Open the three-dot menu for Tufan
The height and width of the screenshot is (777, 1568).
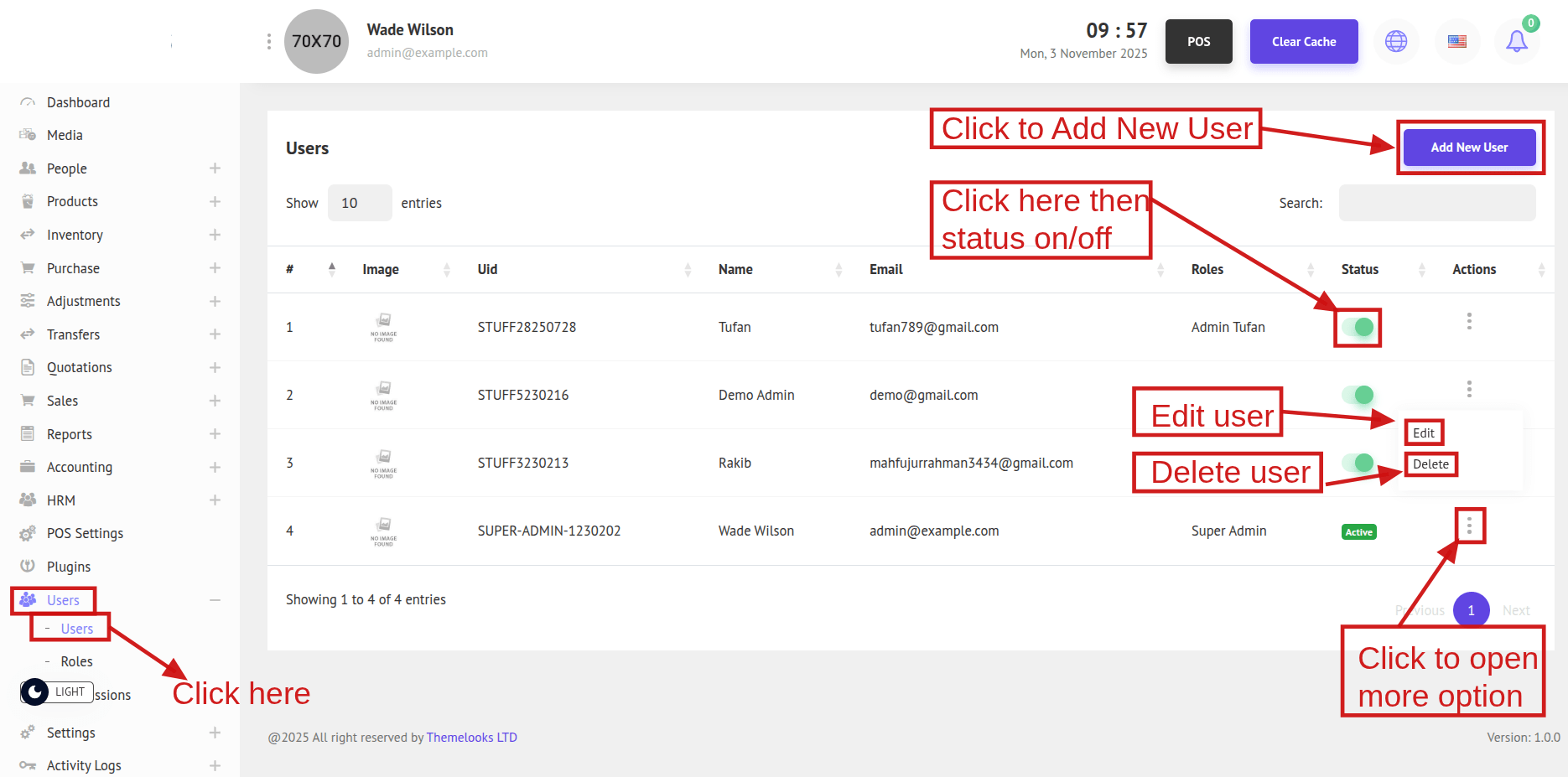[x=1469, y=322]
